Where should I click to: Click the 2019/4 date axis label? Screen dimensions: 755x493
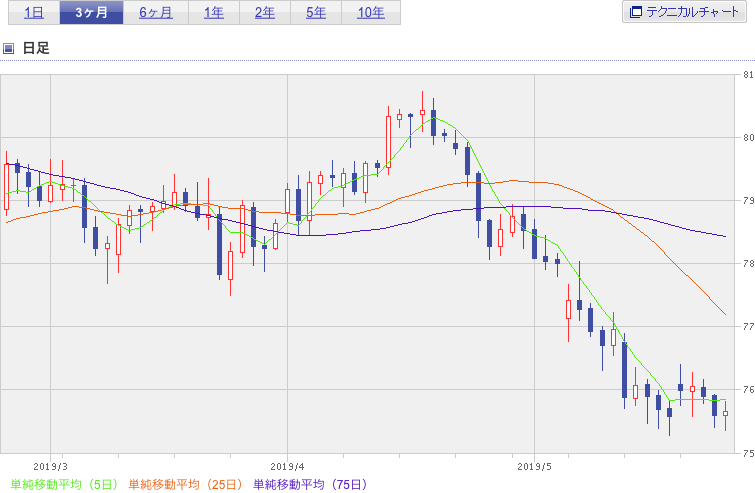coord(287,467)
